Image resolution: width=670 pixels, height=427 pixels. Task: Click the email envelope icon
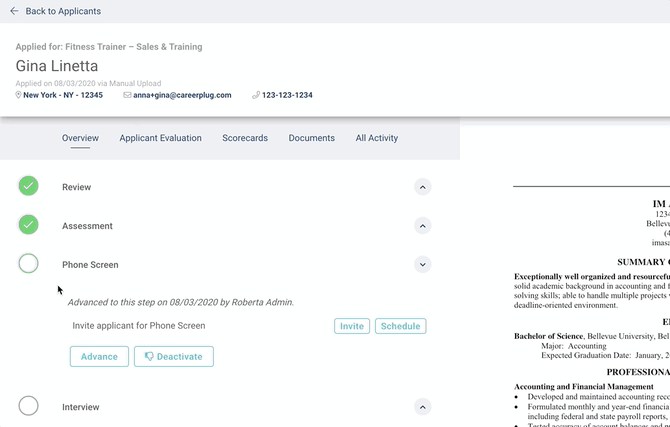(x=127, y=95)
